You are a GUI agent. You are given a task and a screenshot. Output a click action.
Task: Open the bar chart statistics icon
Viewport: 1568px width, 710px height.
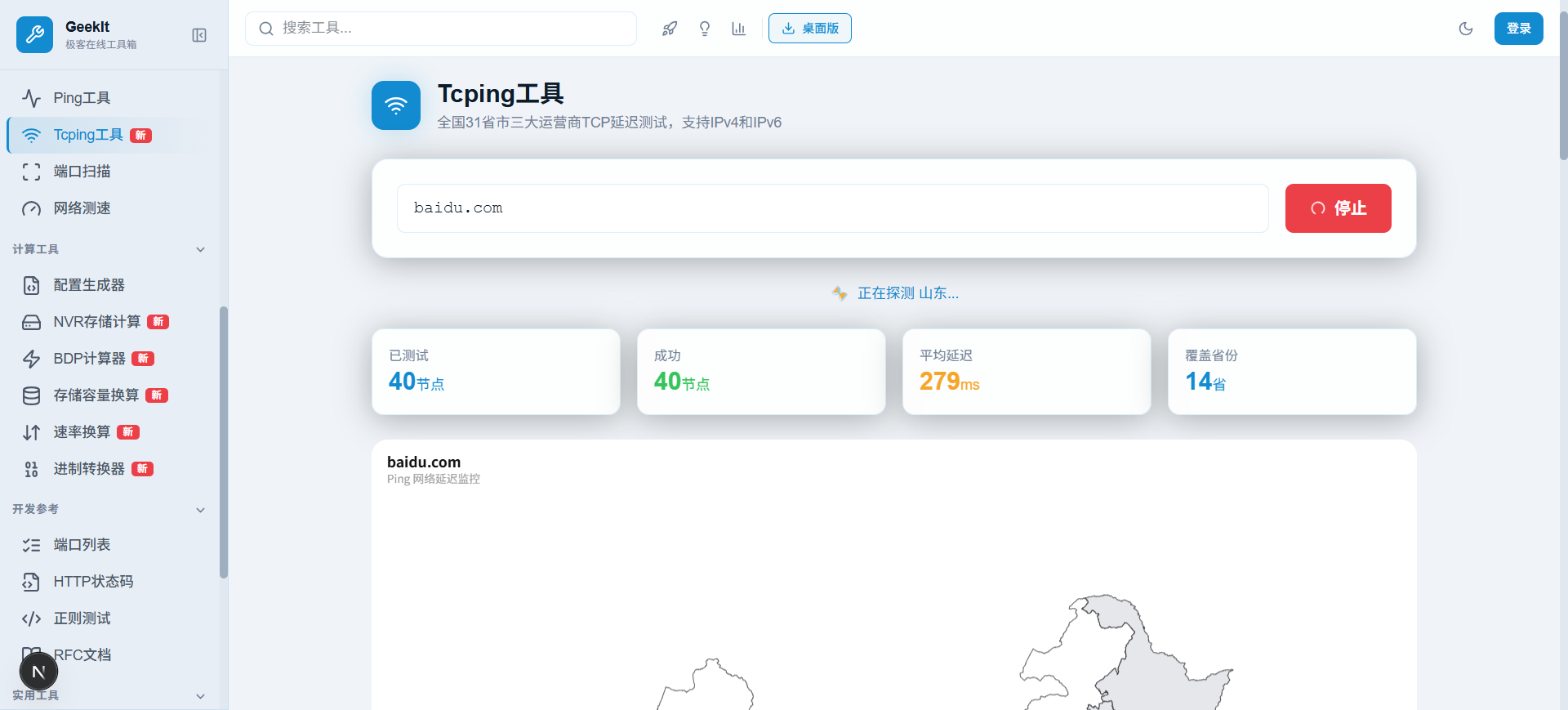(x=739, y=29)
